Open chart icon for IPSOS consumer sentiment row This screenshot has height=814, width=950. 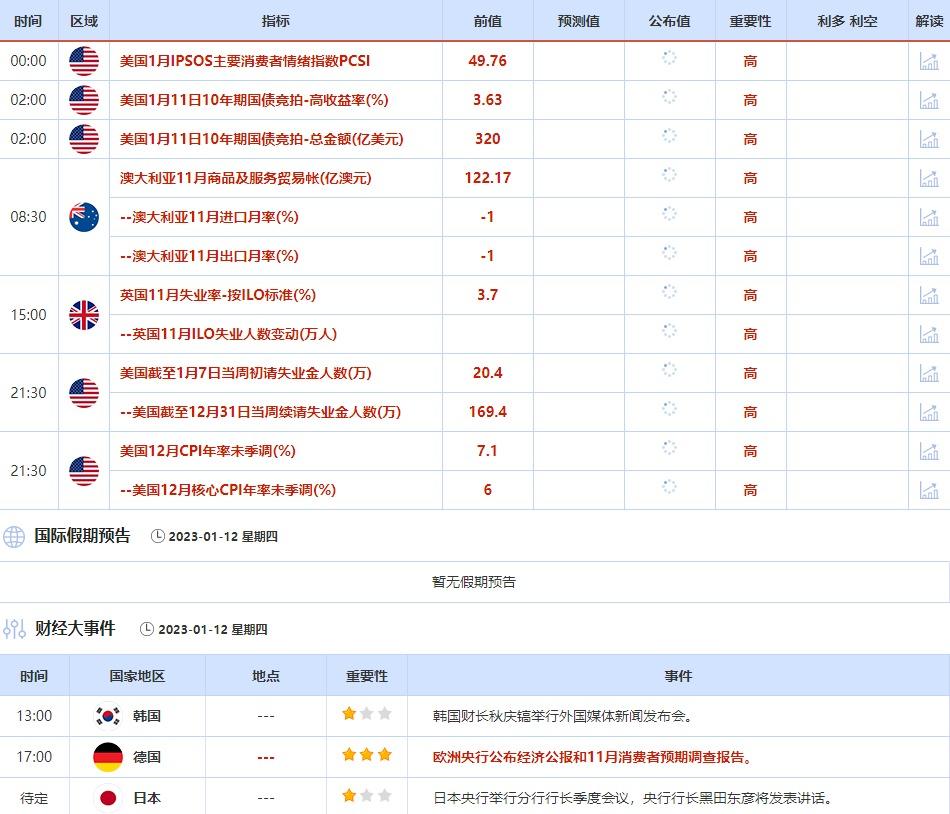click(x=928, y=61)
